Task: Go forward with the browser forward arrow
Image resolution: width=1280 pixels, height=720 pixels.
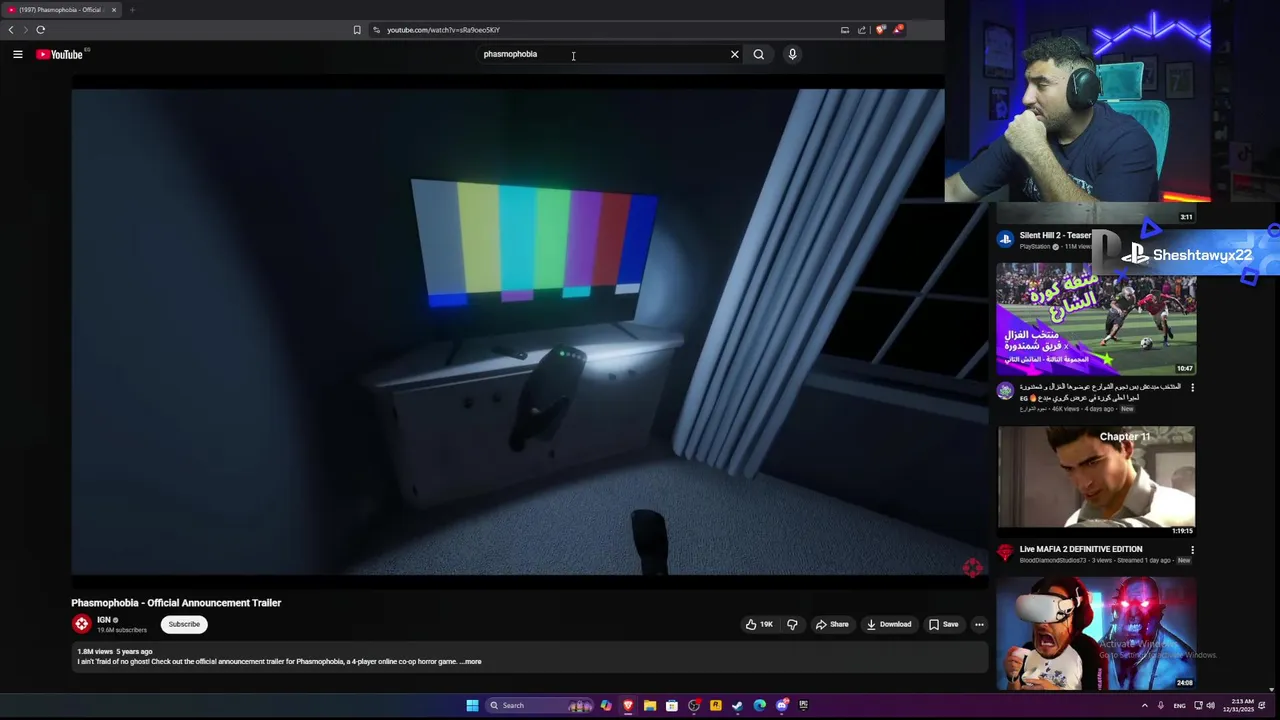Action: point(25,30)
